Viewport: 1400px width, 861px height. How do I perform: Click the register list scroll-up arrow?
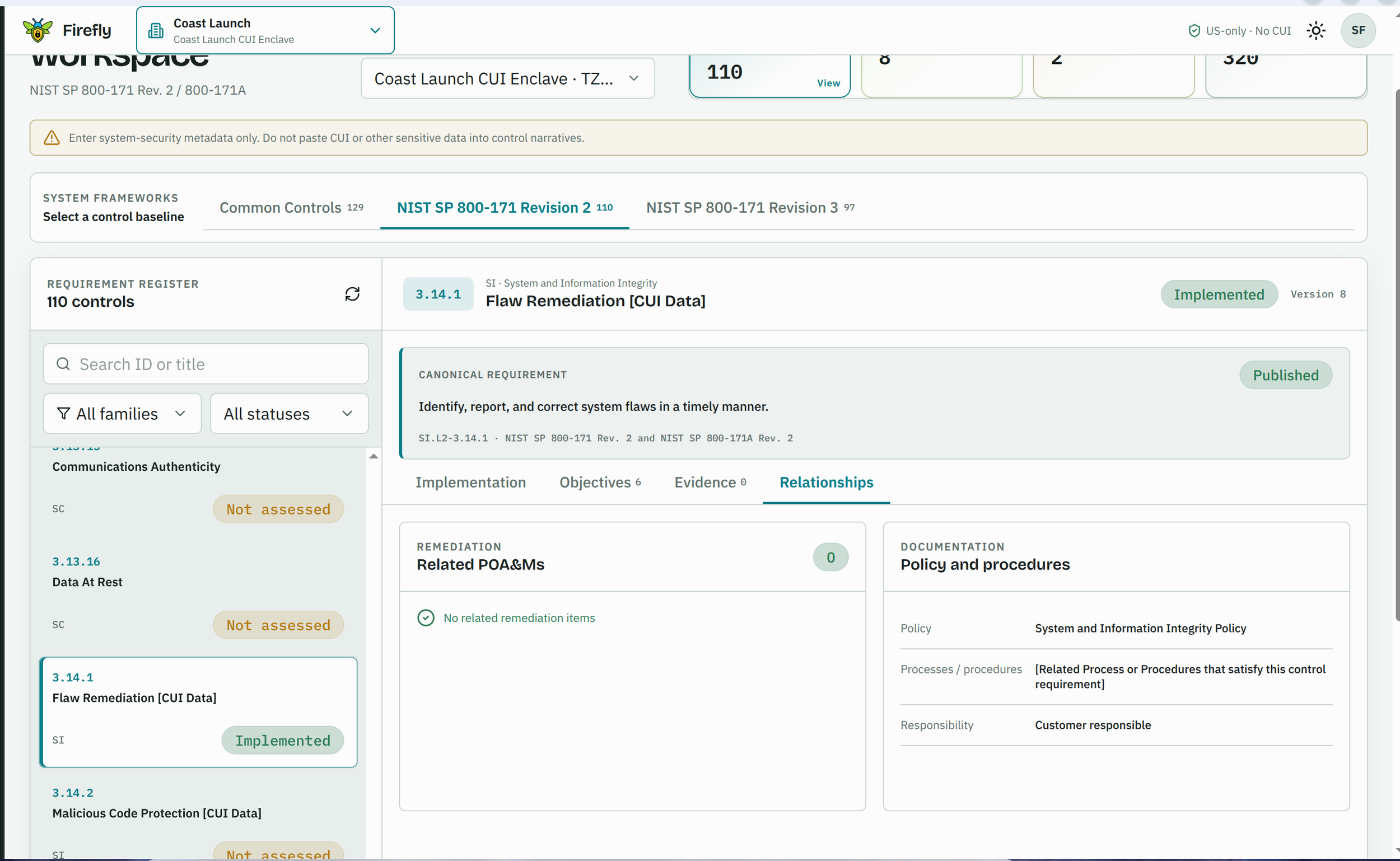[x=373, y=456]
